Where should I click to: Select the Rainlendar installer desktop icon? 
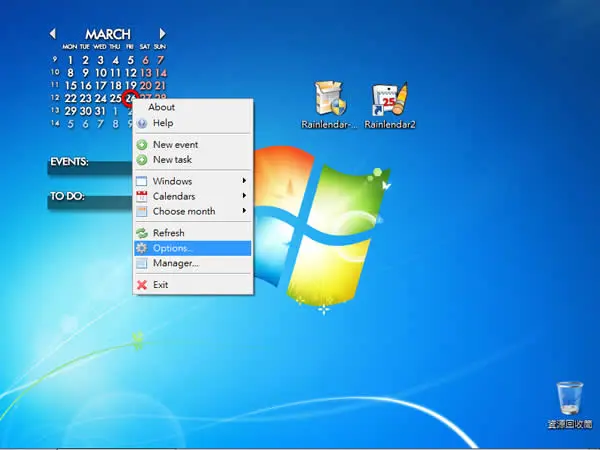[329, 105]
